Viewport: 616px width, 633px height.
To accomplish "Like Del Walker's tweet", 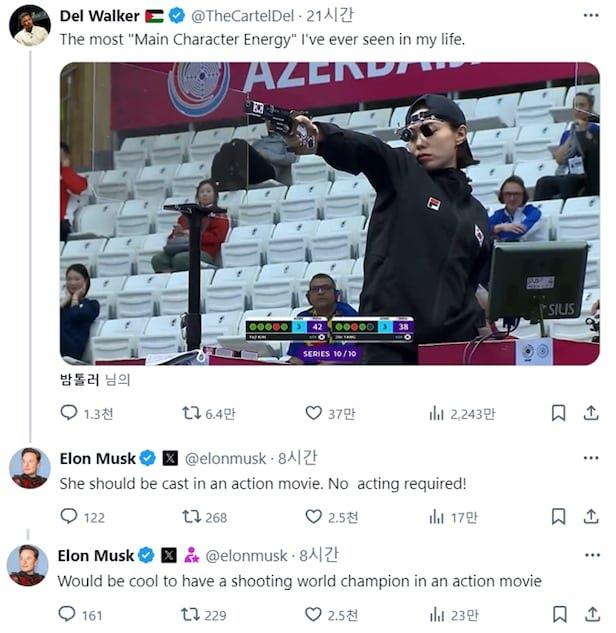I will tap(314, 413).
